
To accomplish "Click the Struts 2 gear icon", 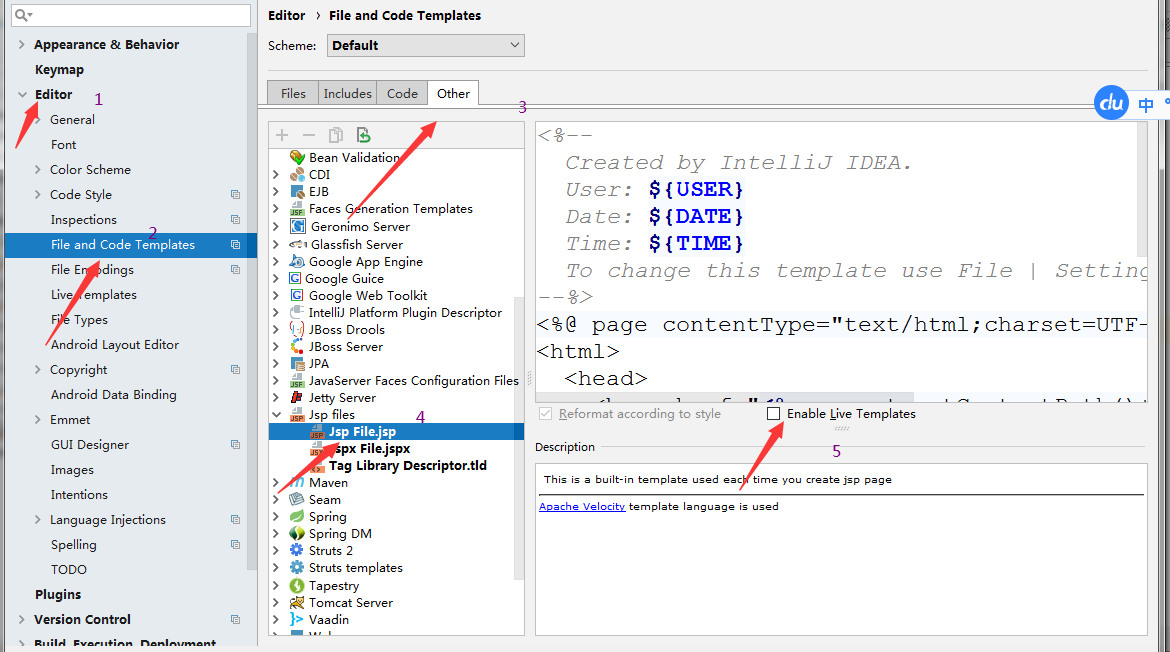I will point(297,551).
